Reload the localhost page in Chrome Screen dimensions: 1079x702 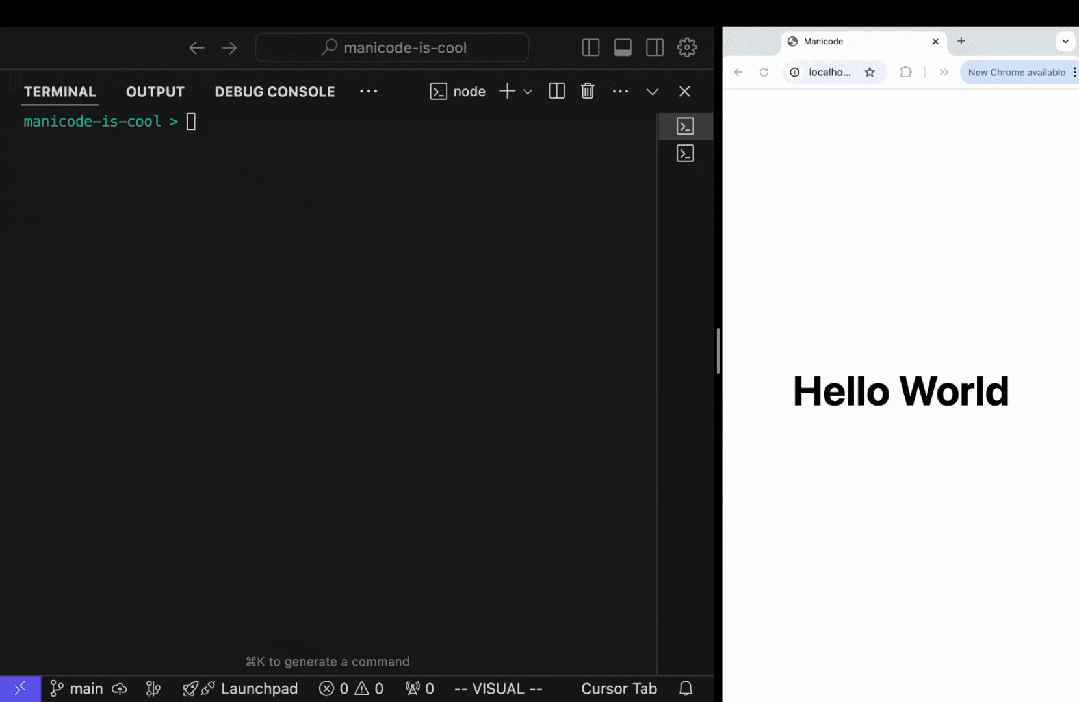(763, 71)
